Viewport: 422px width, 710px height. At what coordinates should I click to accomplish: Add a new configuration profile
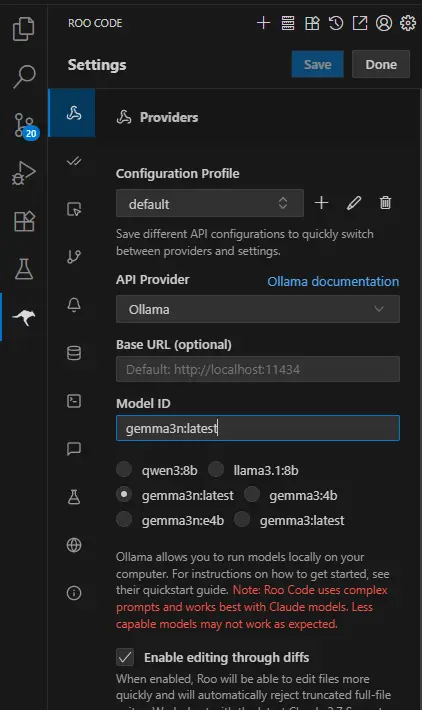(321, 202)
